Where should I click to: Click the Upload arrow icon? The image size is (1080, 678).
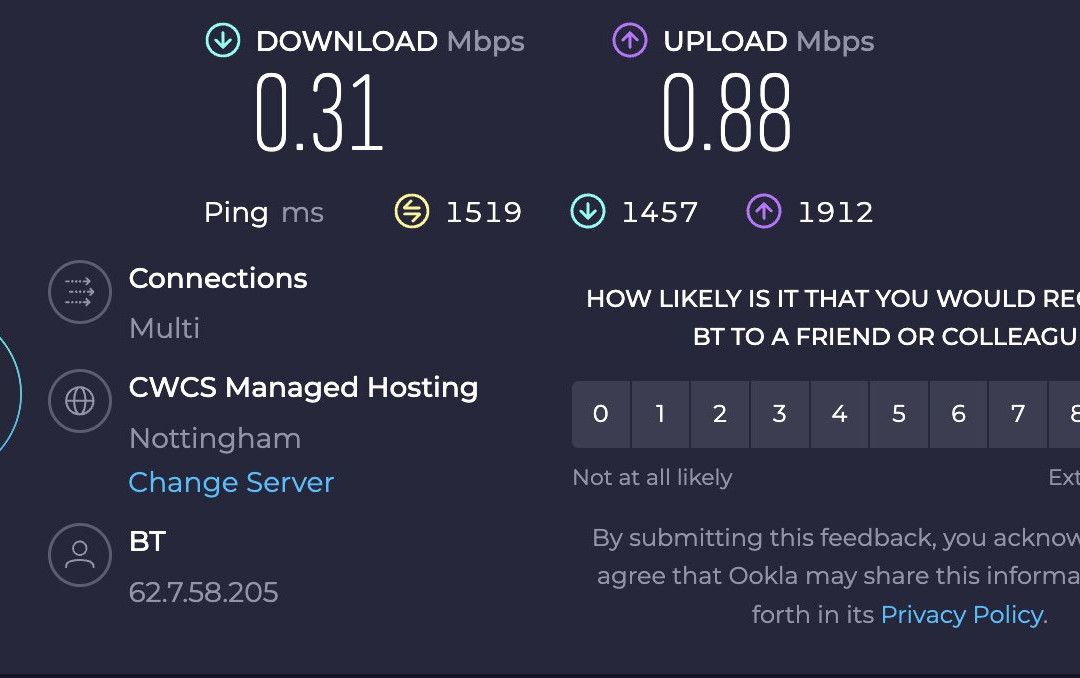[628, 41]
